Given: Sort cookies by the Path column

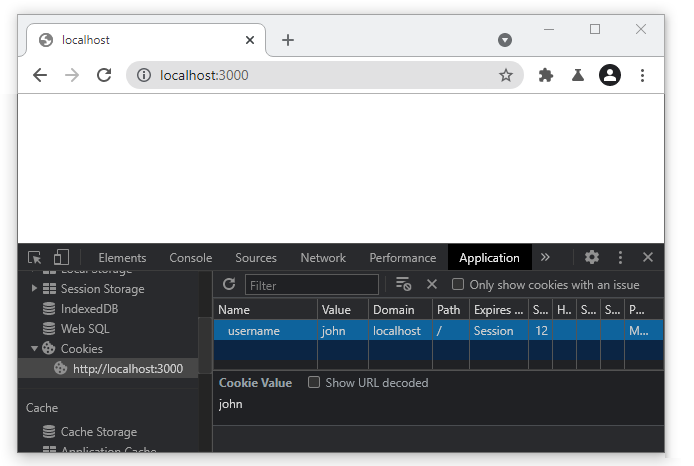Looking at the screenshot, I should pos(451,310).
